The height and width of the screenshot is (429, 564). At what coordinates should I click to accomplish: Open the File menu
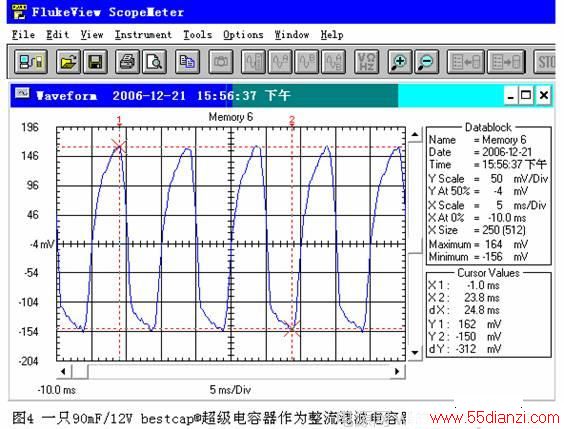[x=23, y=35]
